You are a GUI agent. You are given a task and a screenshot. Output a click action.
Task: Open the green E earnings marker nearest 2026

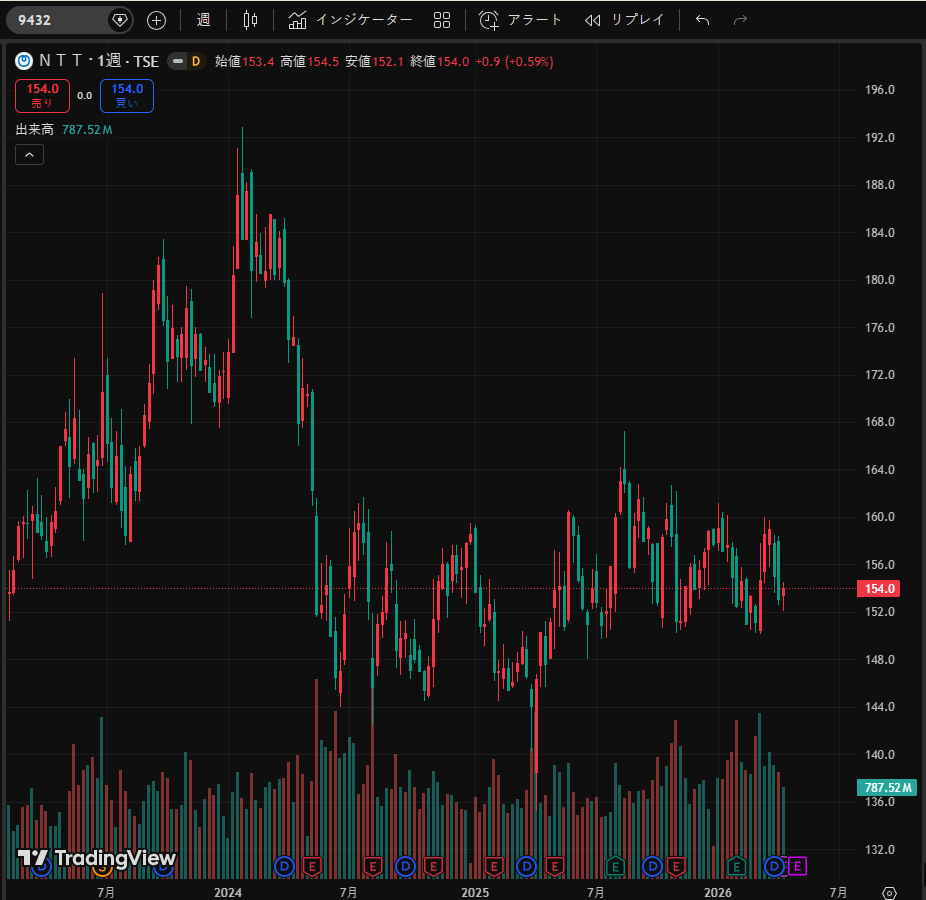736,866
